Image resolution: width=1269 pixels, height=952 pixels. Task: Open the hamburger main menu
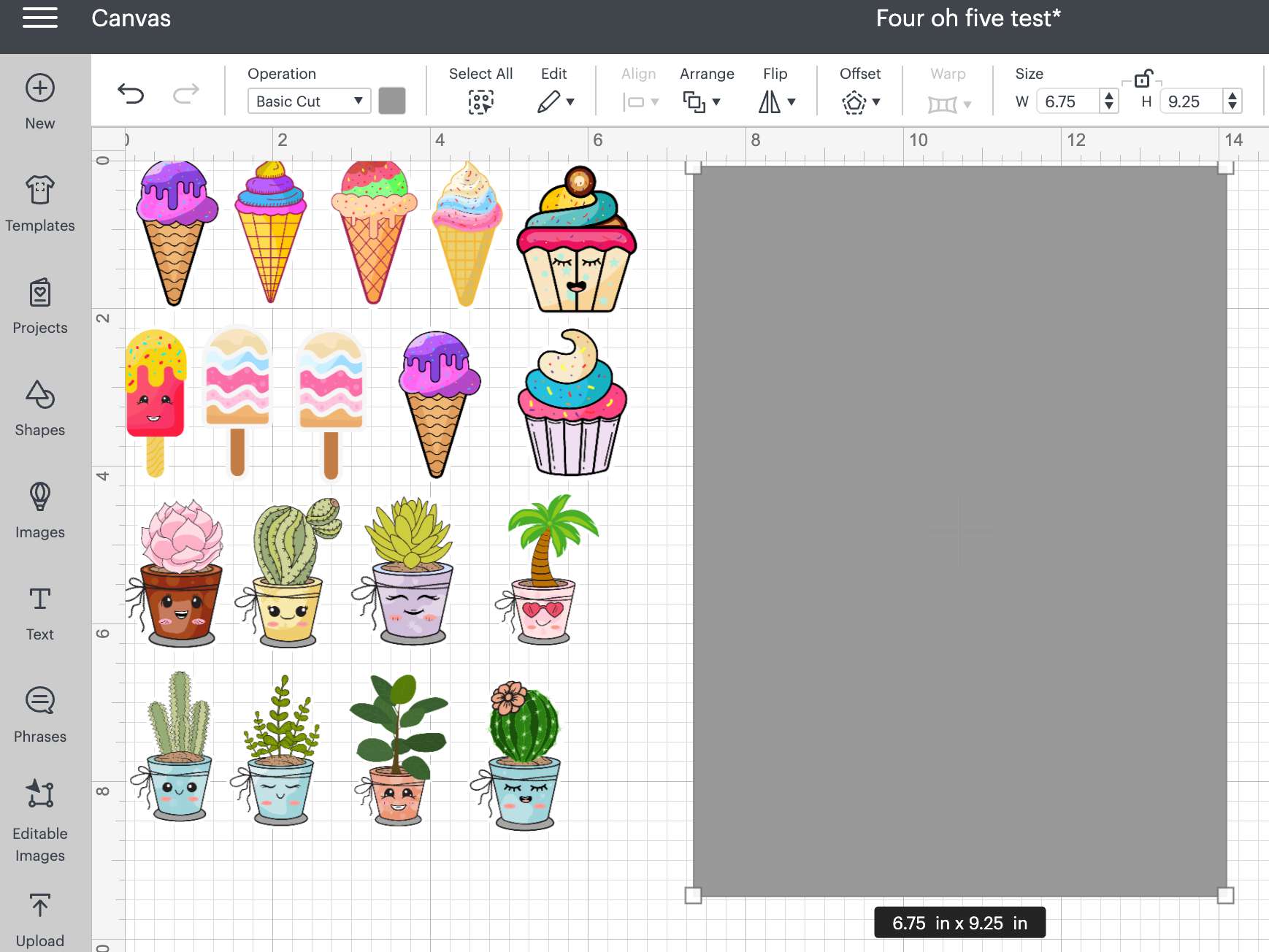coord(40,18)
